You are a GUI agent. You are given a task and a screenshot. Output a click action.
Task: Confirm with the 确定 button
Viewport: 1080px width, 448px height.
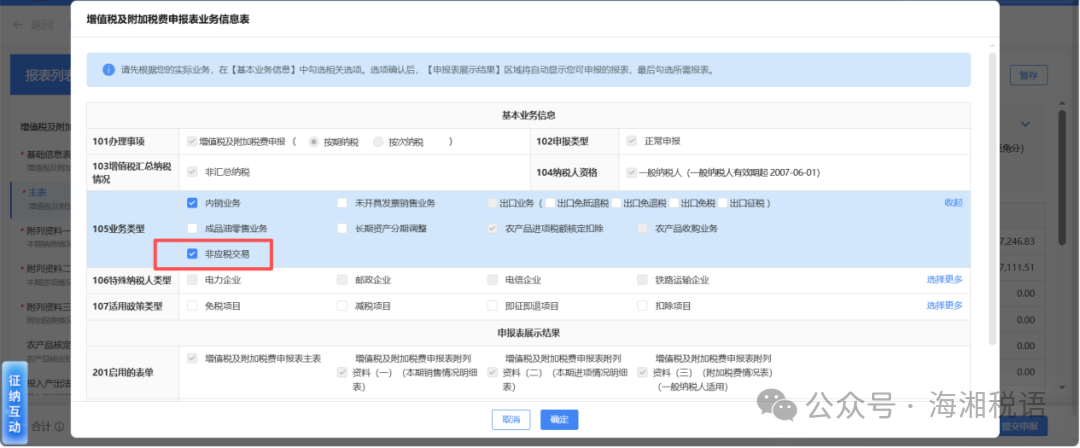(x=559, y=420)
